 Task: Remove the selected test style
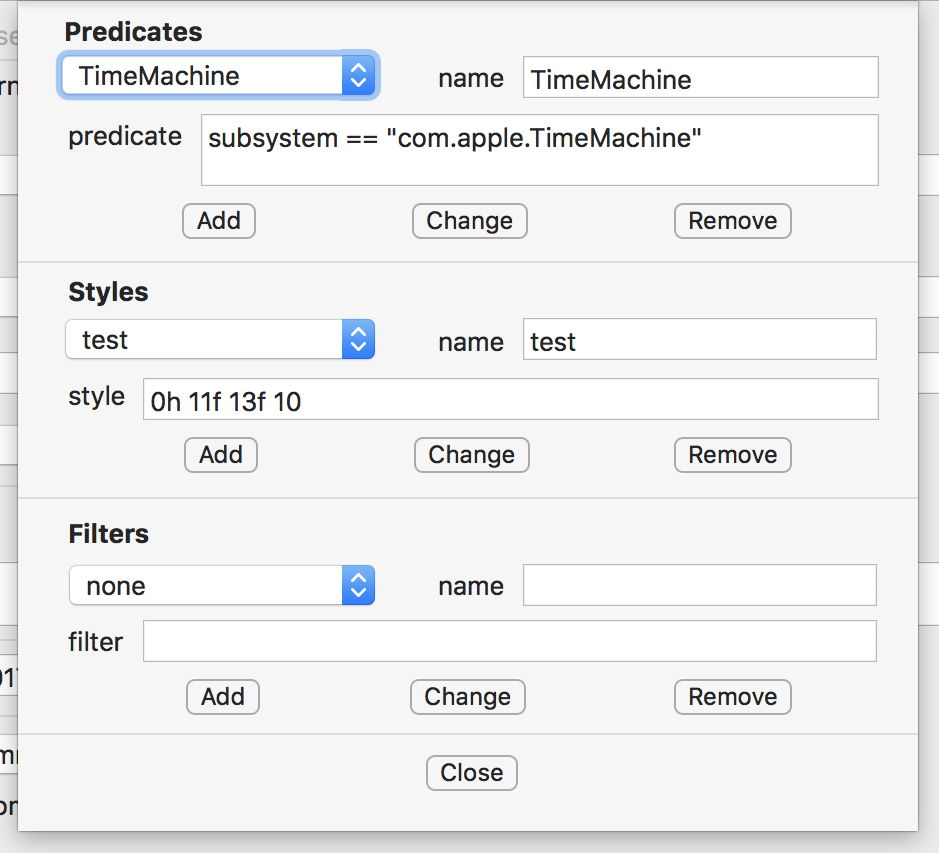[x=732, y=455]
